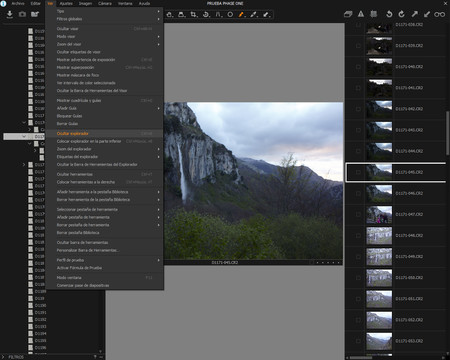The height and width of the screenshot is (360, 450).
Task: Click the waterfall photo in viewer
Action: (x=253, y=181)
